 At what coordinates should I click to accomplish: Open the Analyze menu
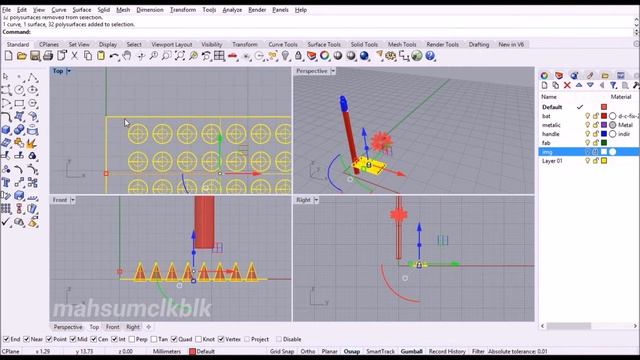point(232,10)
